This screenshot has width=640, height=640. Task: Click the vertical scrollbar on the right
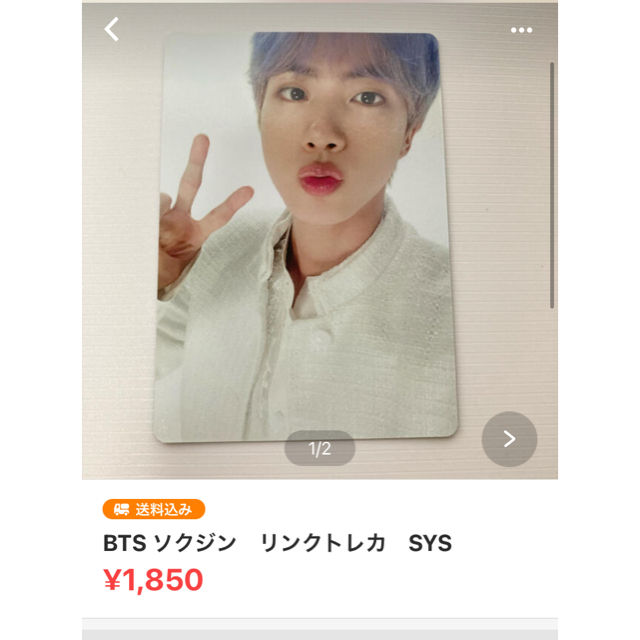coord(552,185)
